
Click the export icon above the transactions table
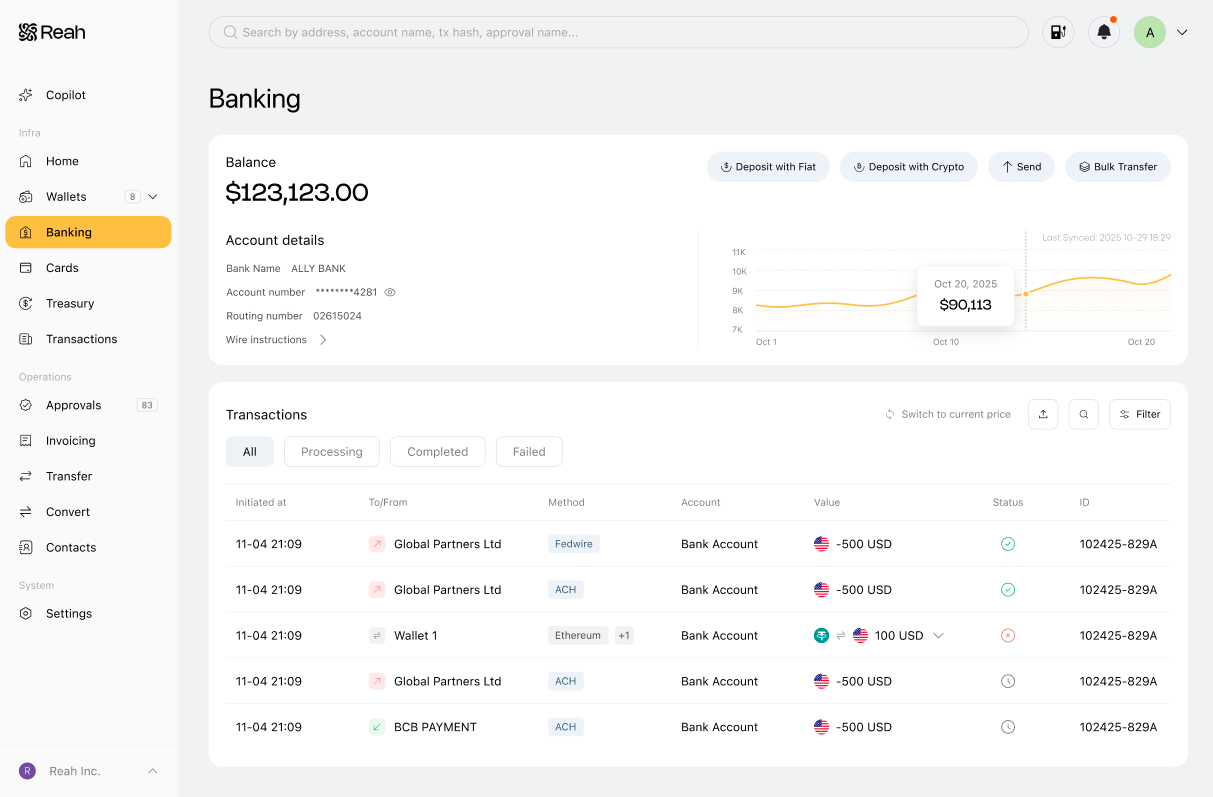coord(1043,414)
